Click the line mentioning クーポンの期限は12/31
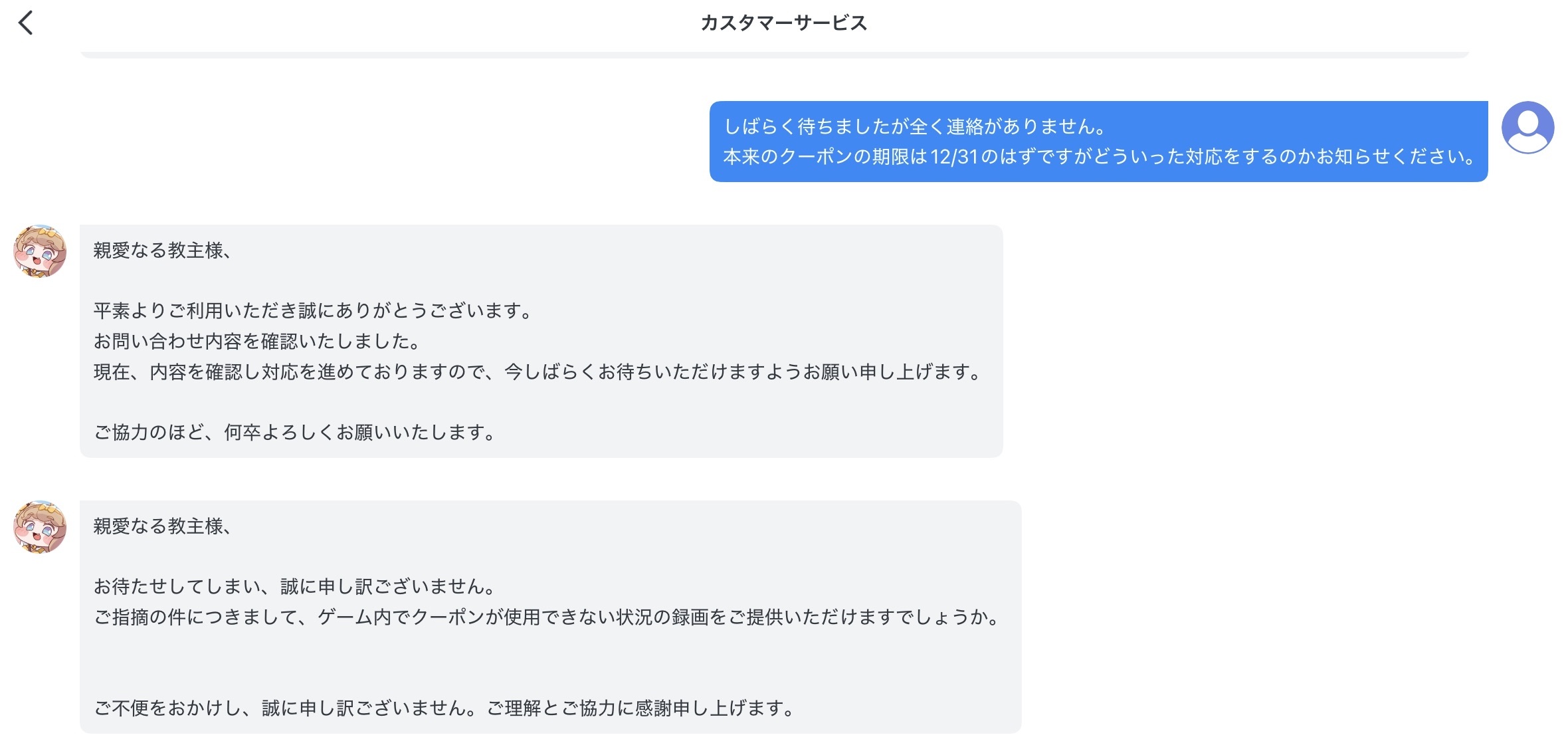The height and width of the screenshot is (753, 1568). point(1098,157)
